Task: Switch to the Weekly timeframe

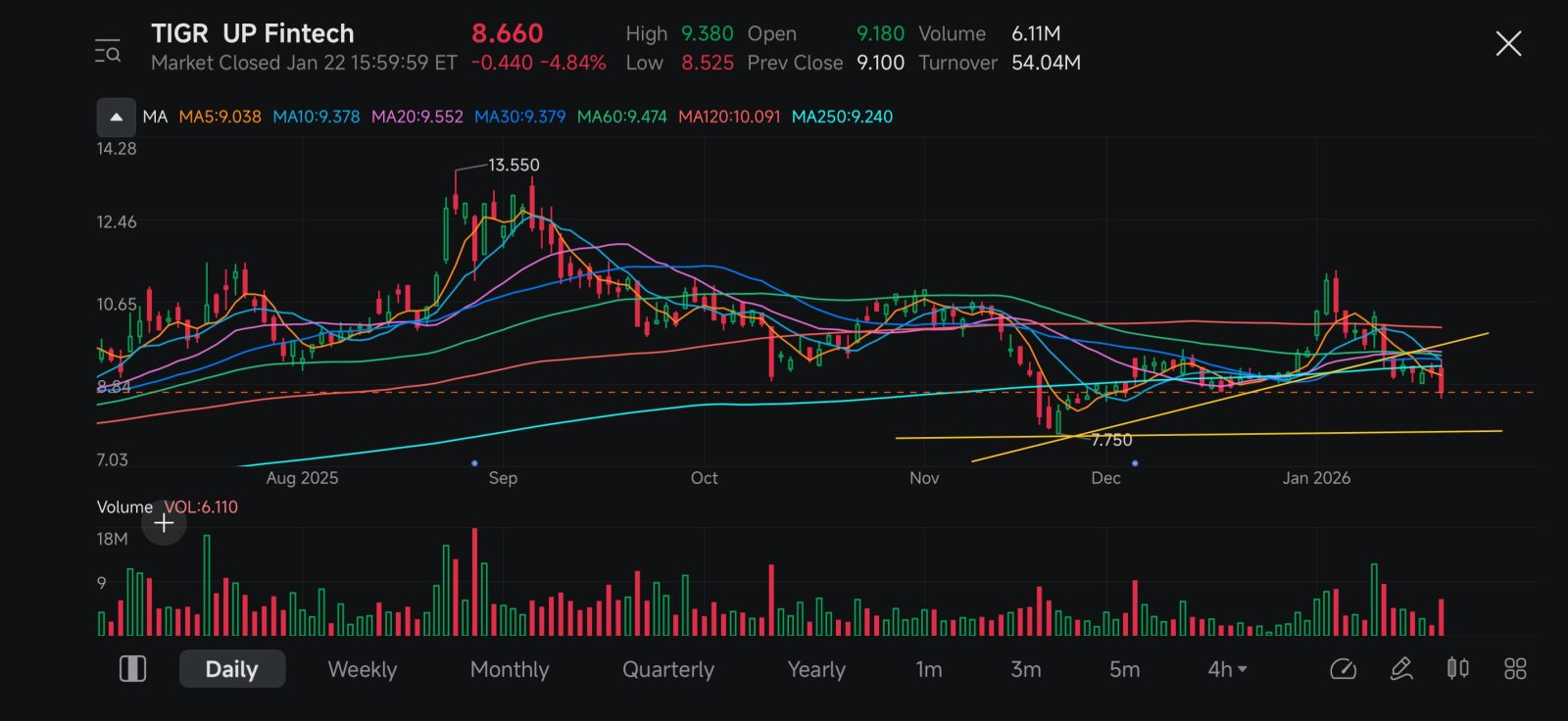Action: 363,669
